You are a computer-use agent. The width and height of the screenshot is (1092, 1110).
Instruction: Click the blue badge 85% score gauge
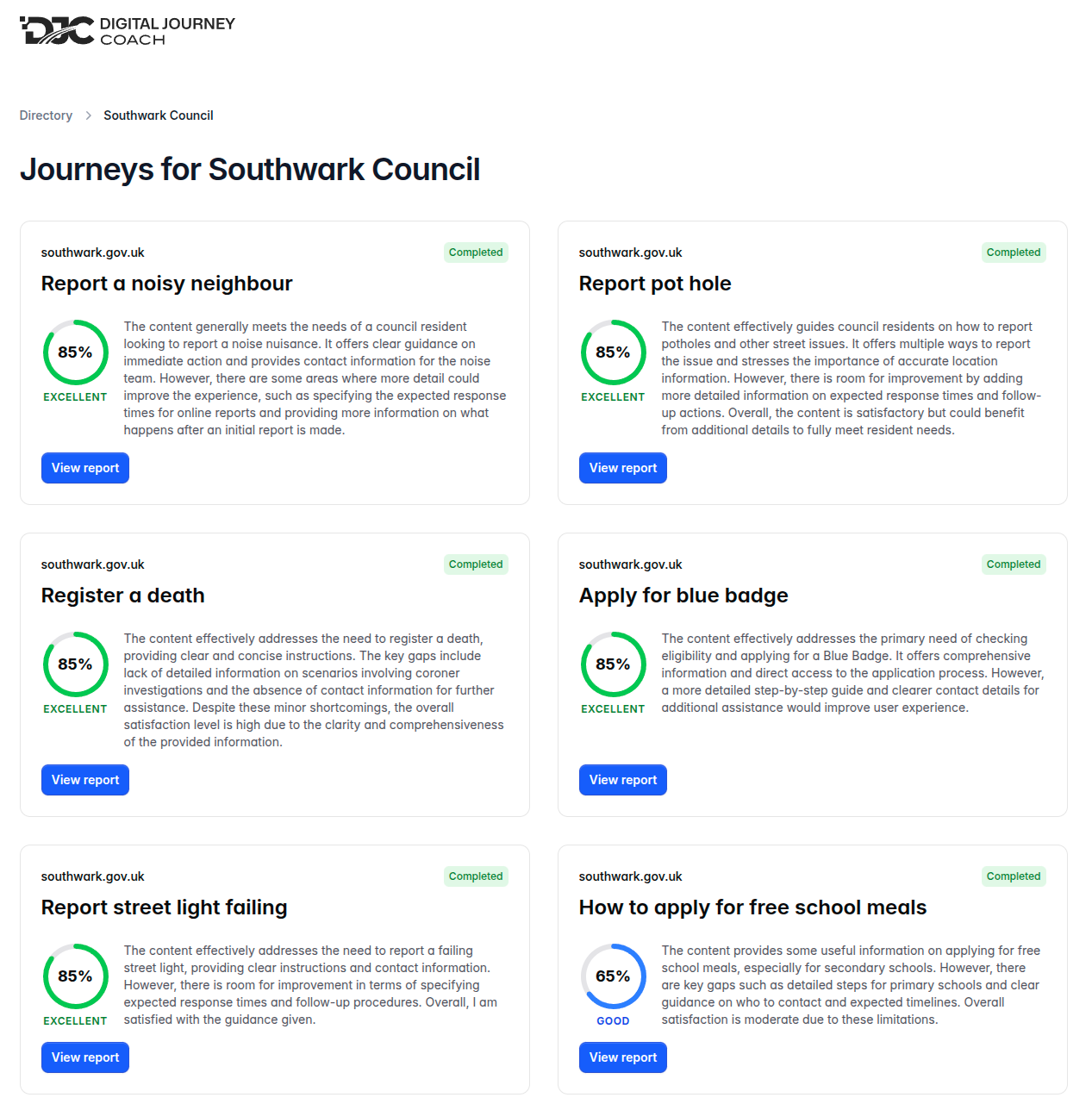click(614, 664)
